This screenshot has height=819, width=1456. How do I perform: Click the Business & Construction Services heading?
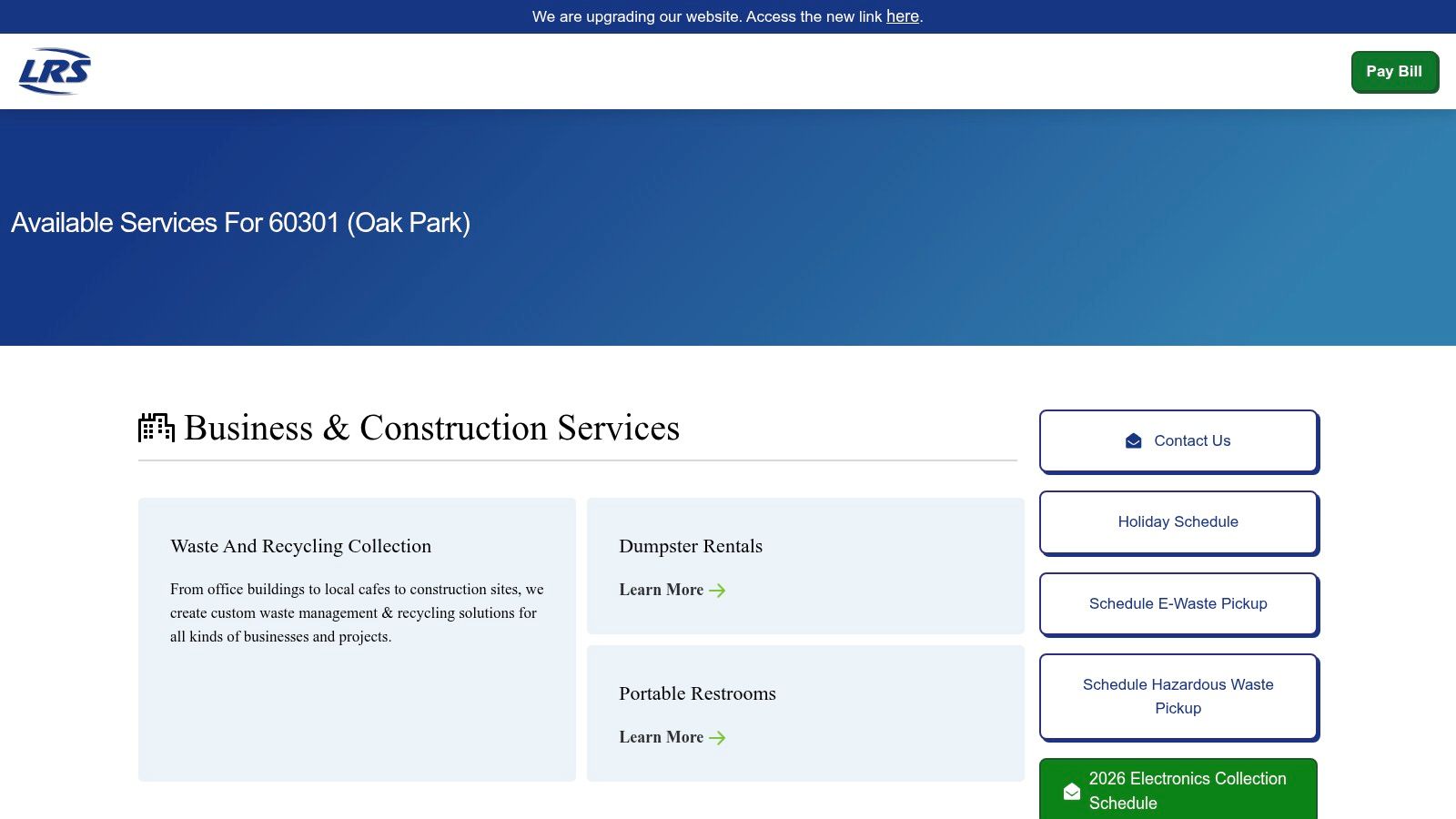tap(431, 428)
